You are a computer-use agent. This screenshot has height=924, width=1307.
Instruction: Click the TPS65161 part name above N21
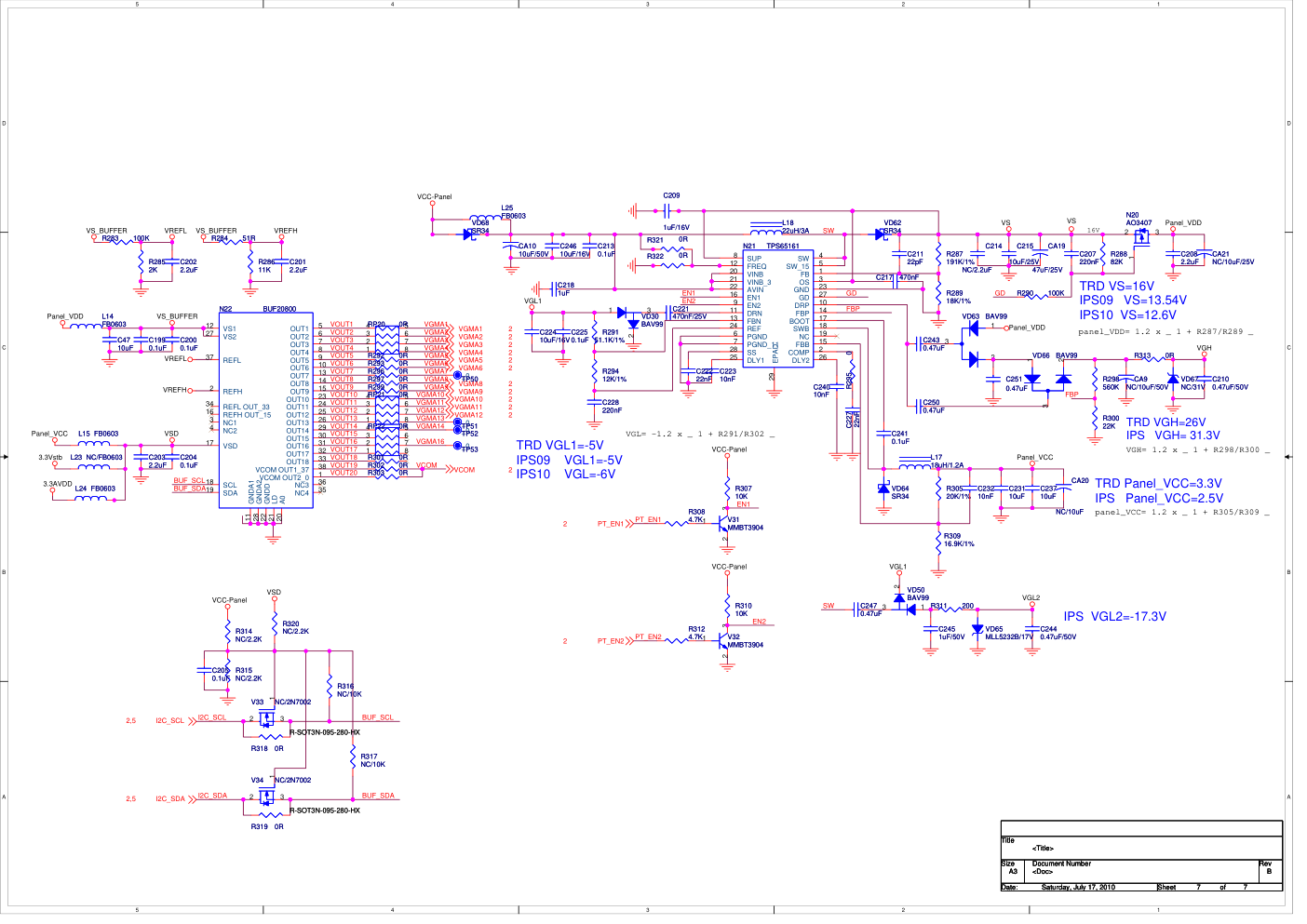(x=782, y=247)
